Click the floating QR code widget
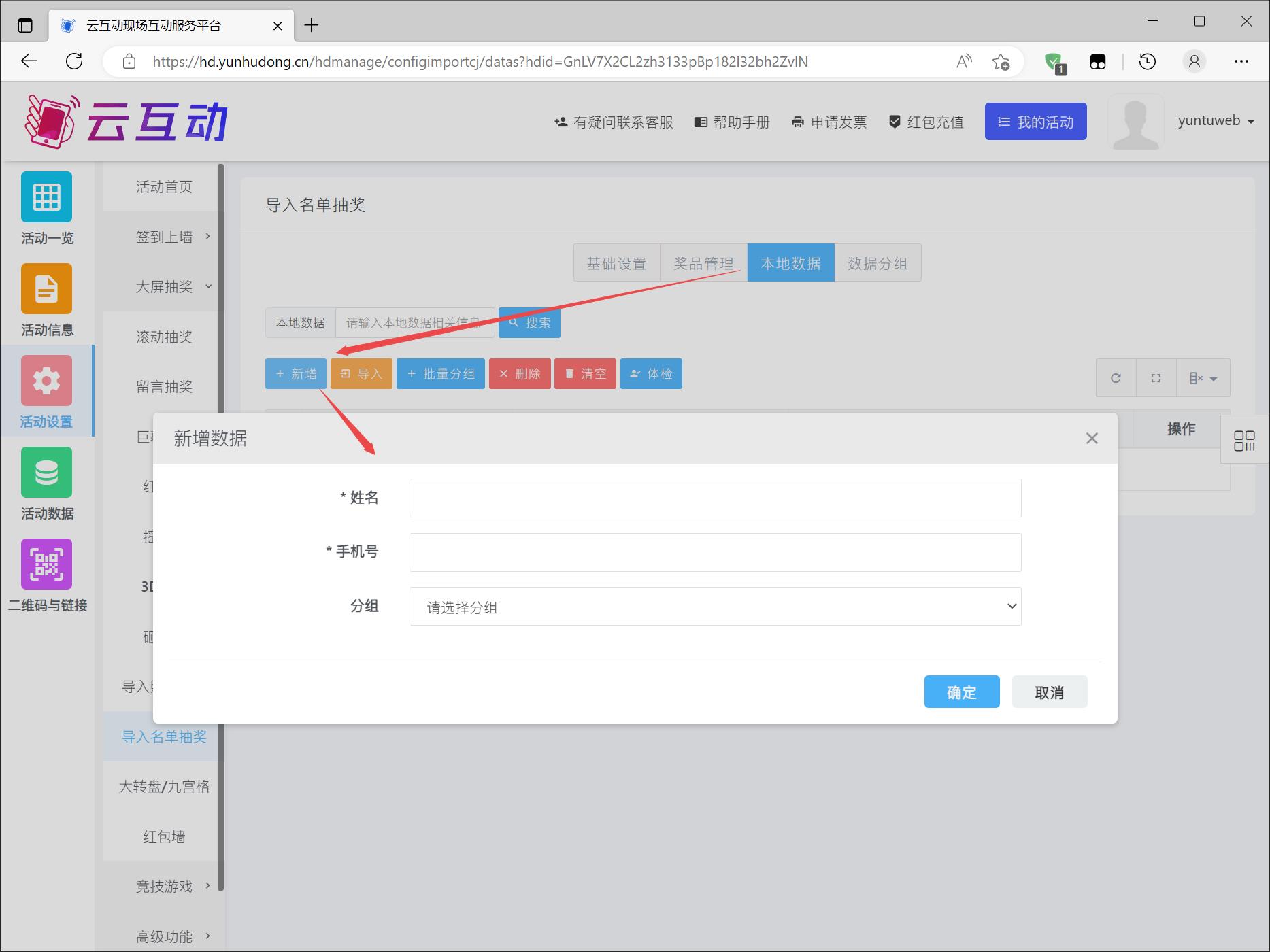1270x952 pixels. tap(1244, 440)
